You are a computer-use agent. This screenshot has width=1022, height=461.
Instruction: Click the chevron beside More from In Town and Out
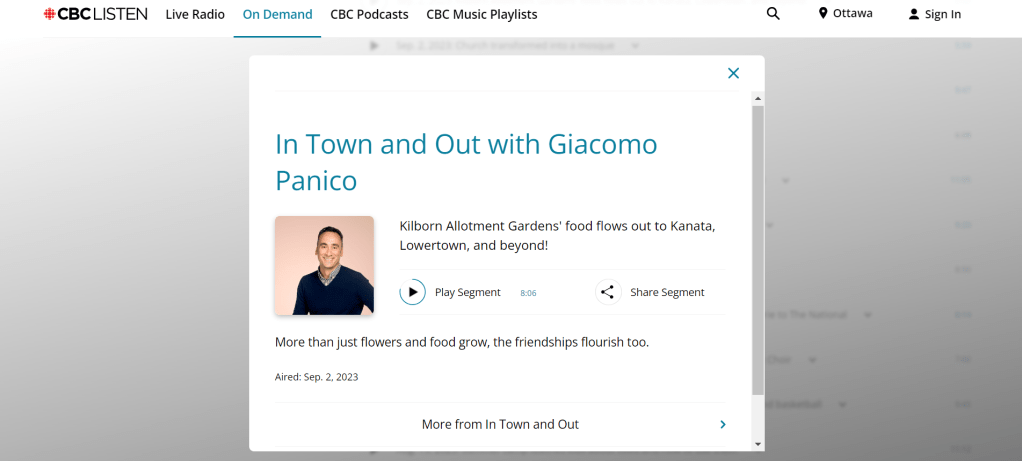(x=723, y=424)
